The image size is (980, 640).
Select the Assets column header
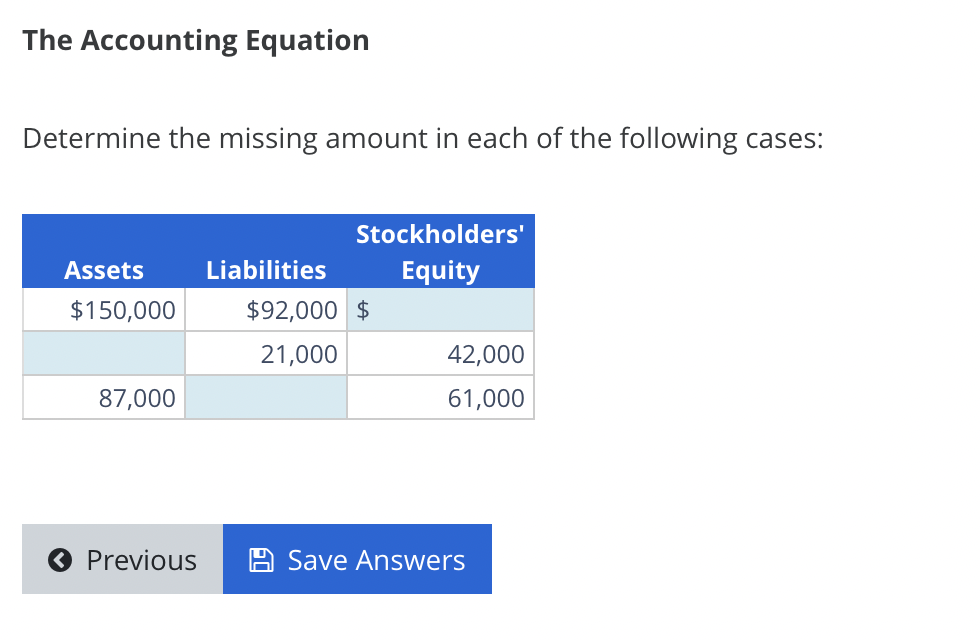coord(104,270)
